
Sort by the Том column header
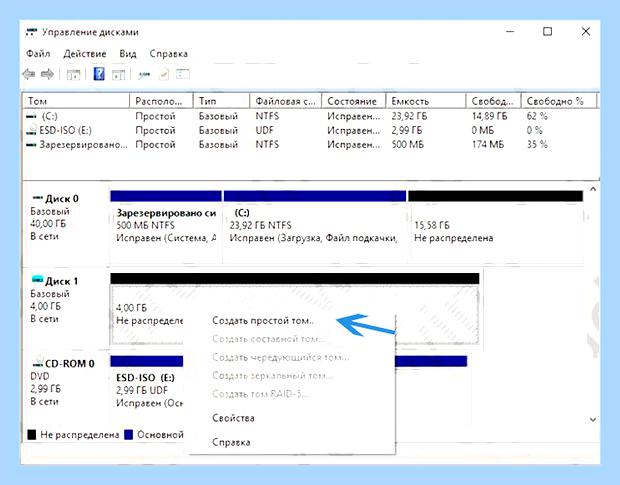pos(76,101)
